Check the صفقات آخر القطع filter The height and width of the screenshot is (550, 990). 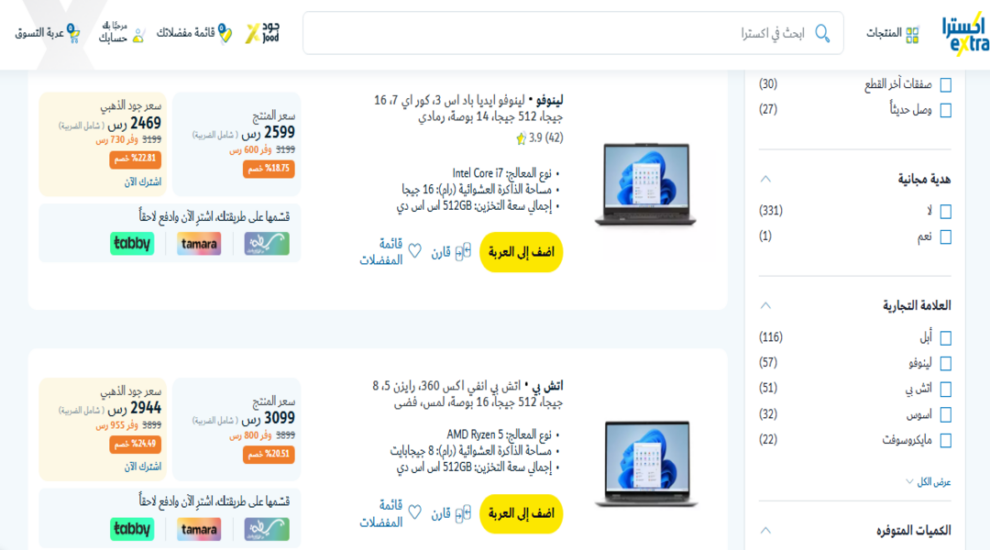click(x=945, y=85)
